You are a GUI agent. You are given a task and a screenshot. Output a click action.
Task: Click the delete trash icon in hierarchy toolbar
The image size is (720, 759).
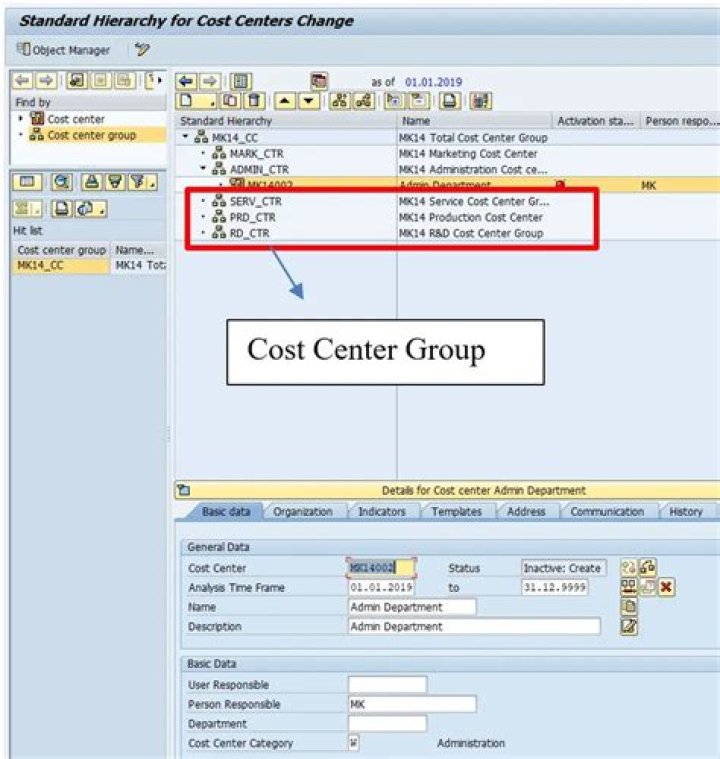[254, 101]
